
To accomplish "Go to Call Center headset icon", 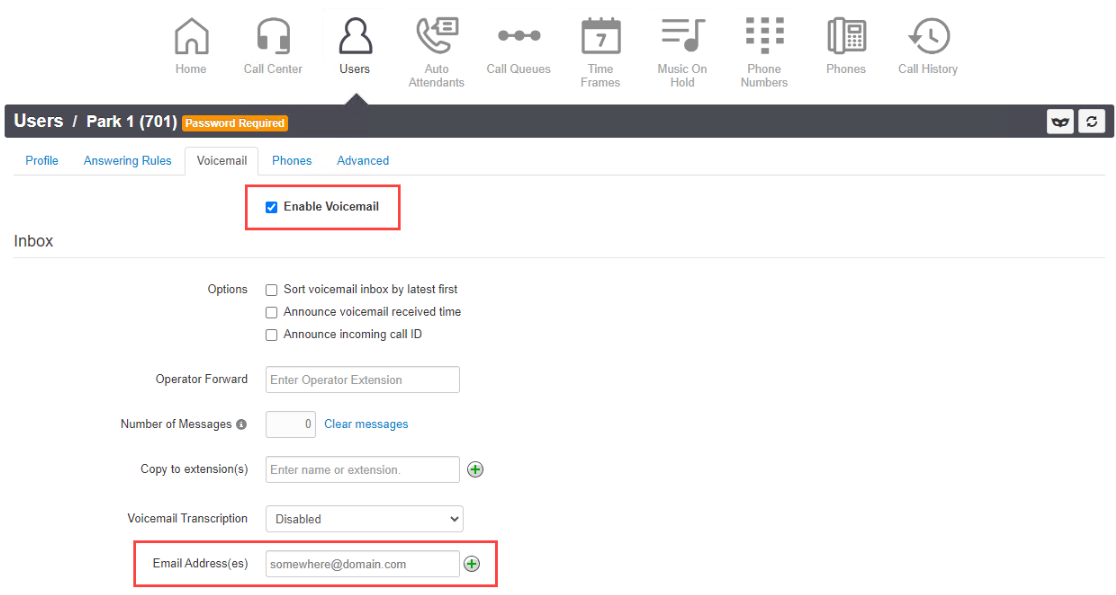I will click(x=273, y=37).
